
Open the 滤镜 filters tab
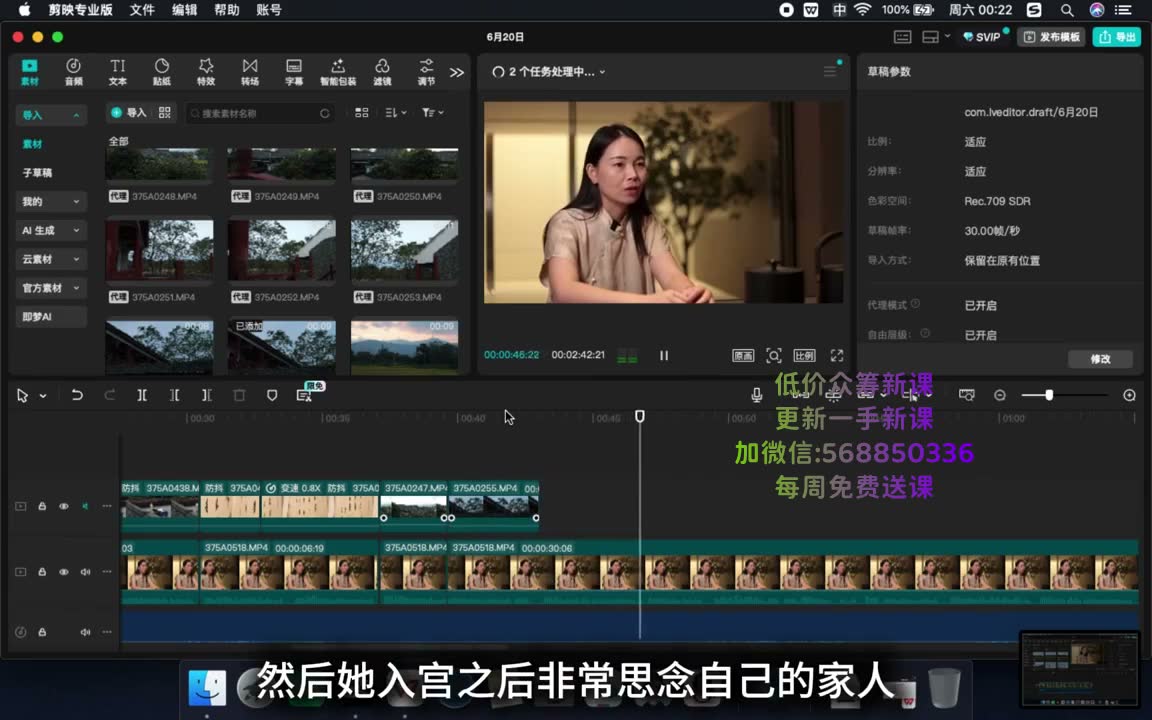pos(382,72)
